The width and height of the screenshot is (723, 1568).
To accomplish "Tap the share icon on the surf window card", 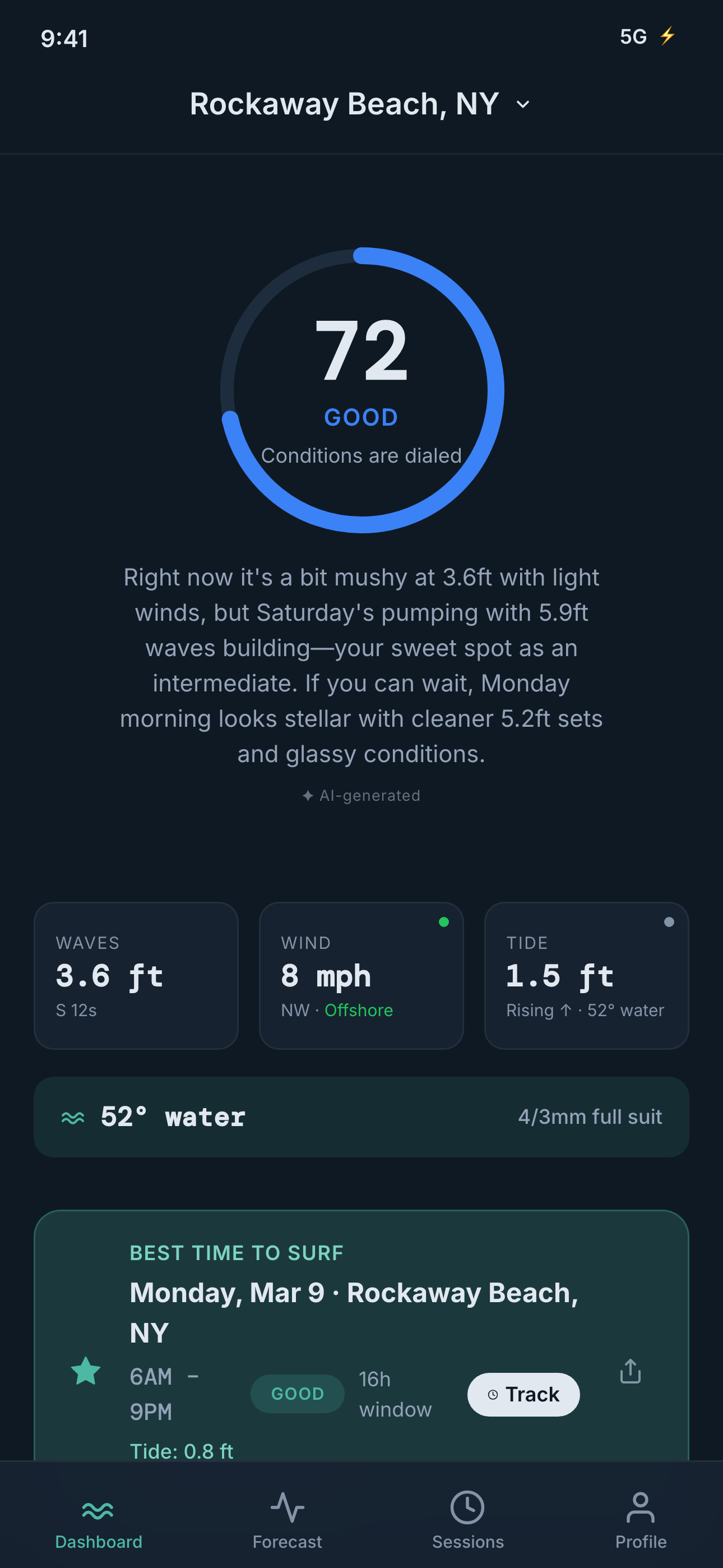I will [x=630, y=1372].
